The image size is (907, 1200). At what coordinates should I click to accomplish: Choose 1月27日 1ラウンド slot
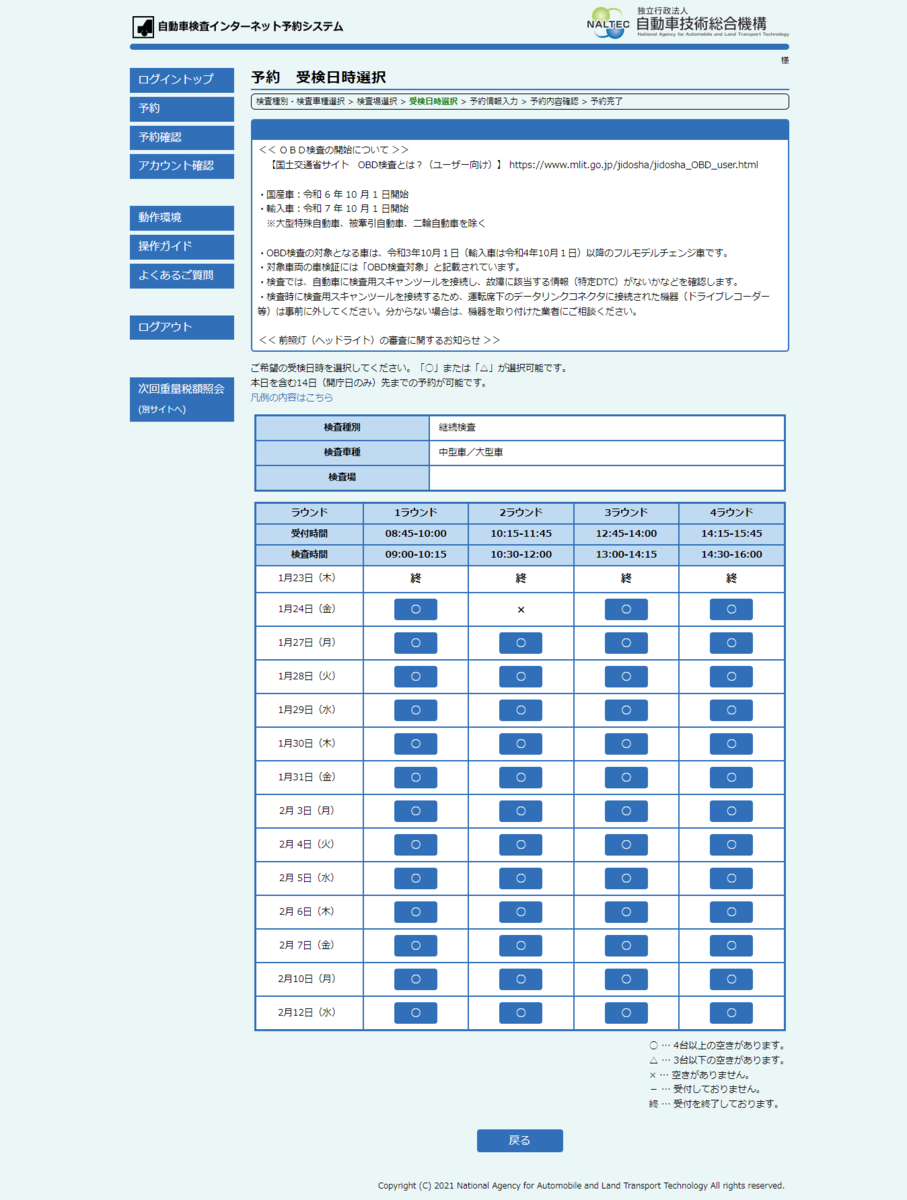click(x=415, y=643)
